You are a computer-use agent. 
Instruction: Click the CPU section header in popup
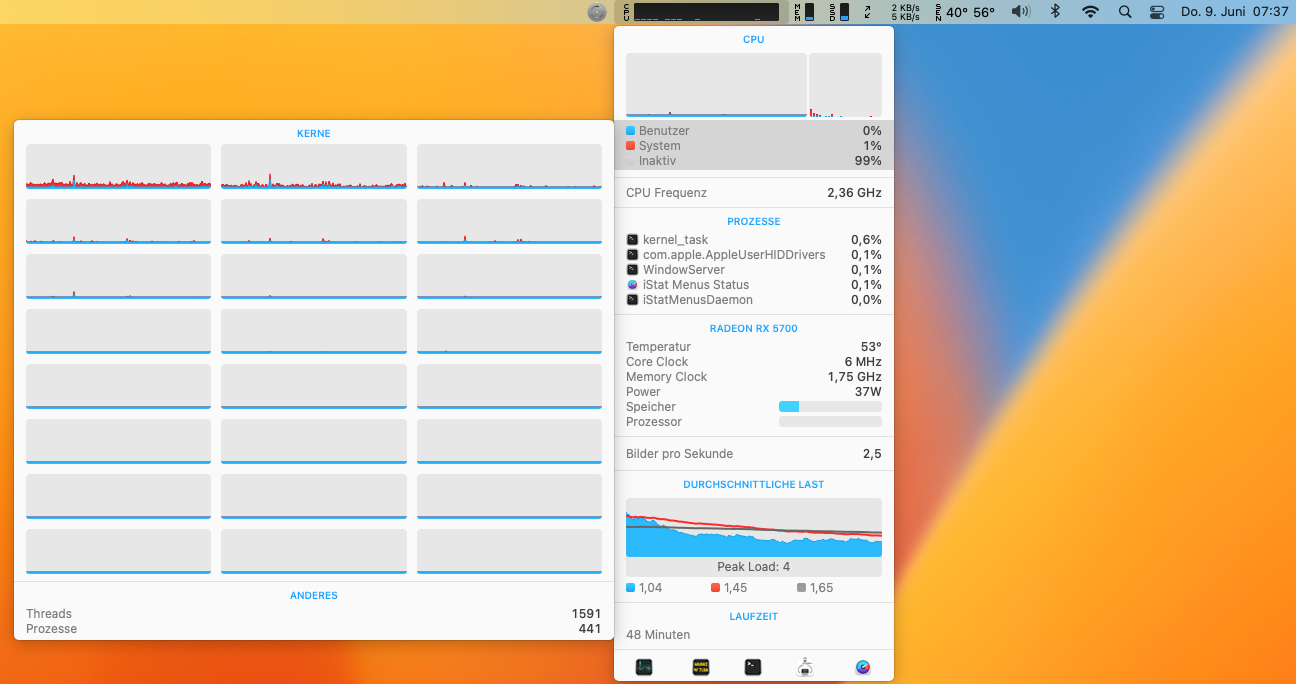[754, 40]
